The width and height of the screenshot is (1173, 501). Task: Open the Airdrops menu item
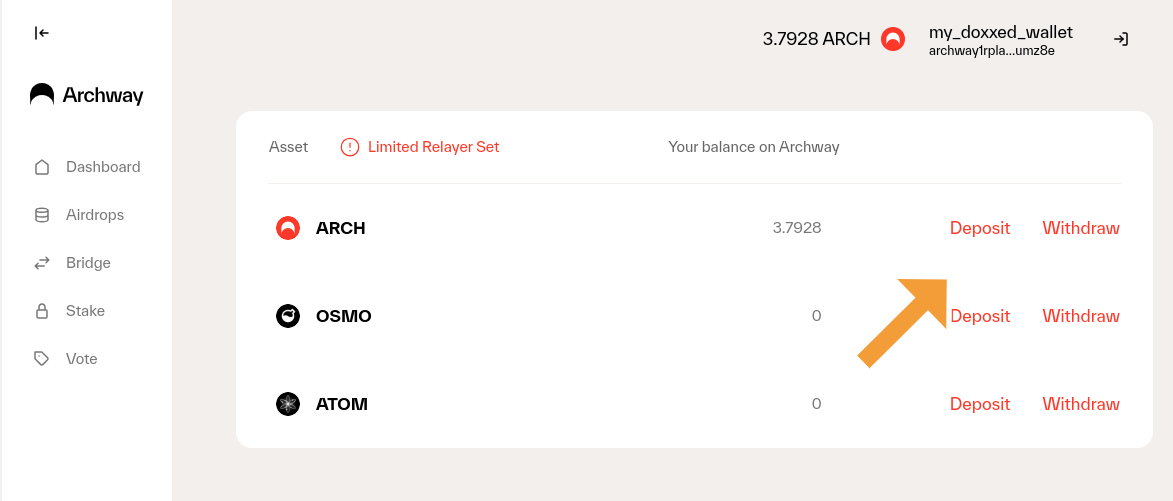point(94,215)
